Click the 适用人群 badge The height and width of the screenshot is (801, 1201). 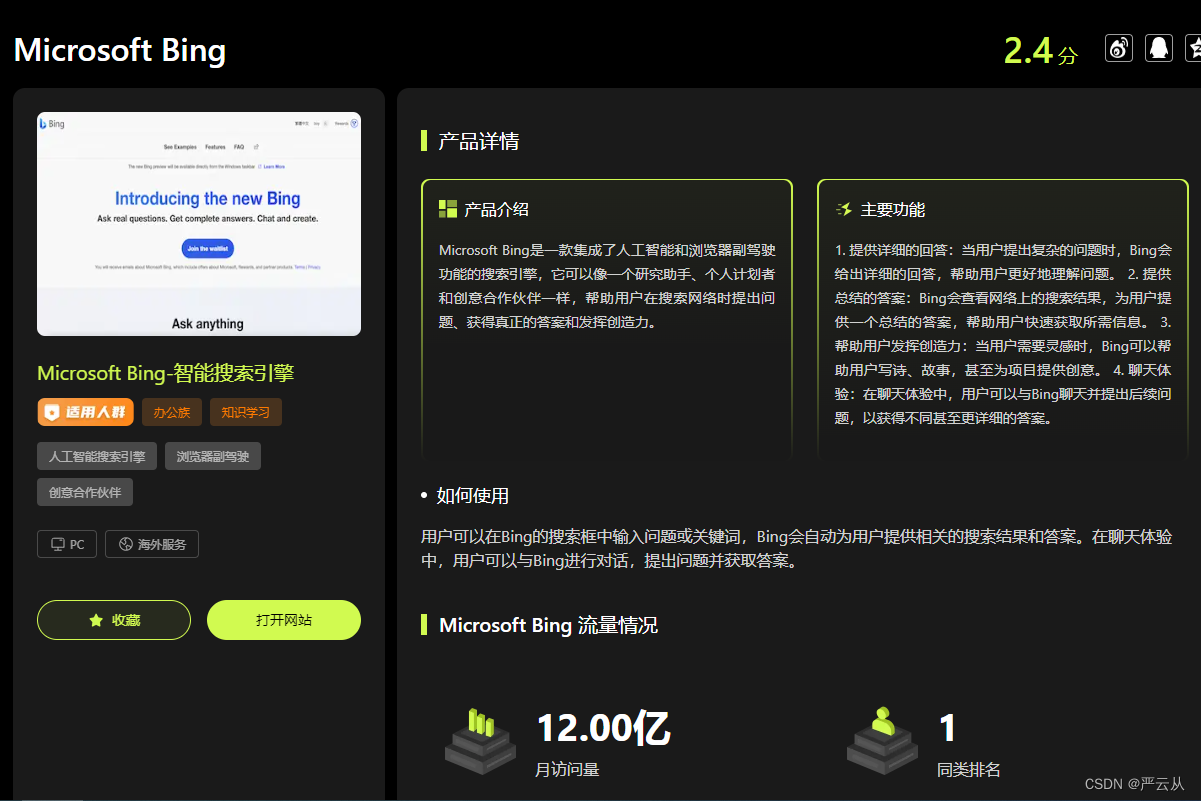click(x=86, y=412)
